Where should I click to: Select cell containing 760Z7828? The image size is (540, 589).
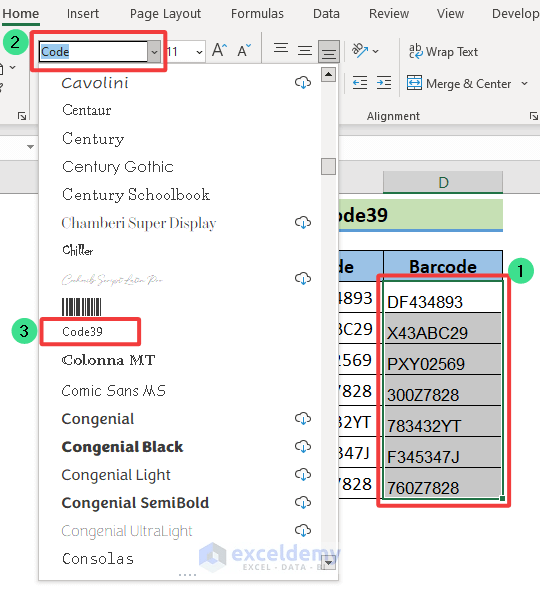(443, 483)
